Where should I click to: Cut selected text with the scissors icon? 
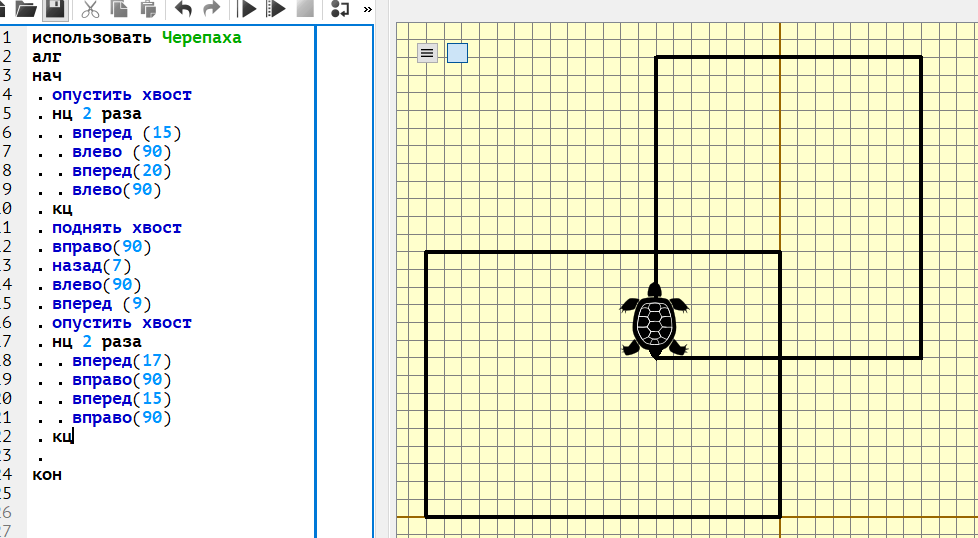pyautogui.click(x=91, y=9)
